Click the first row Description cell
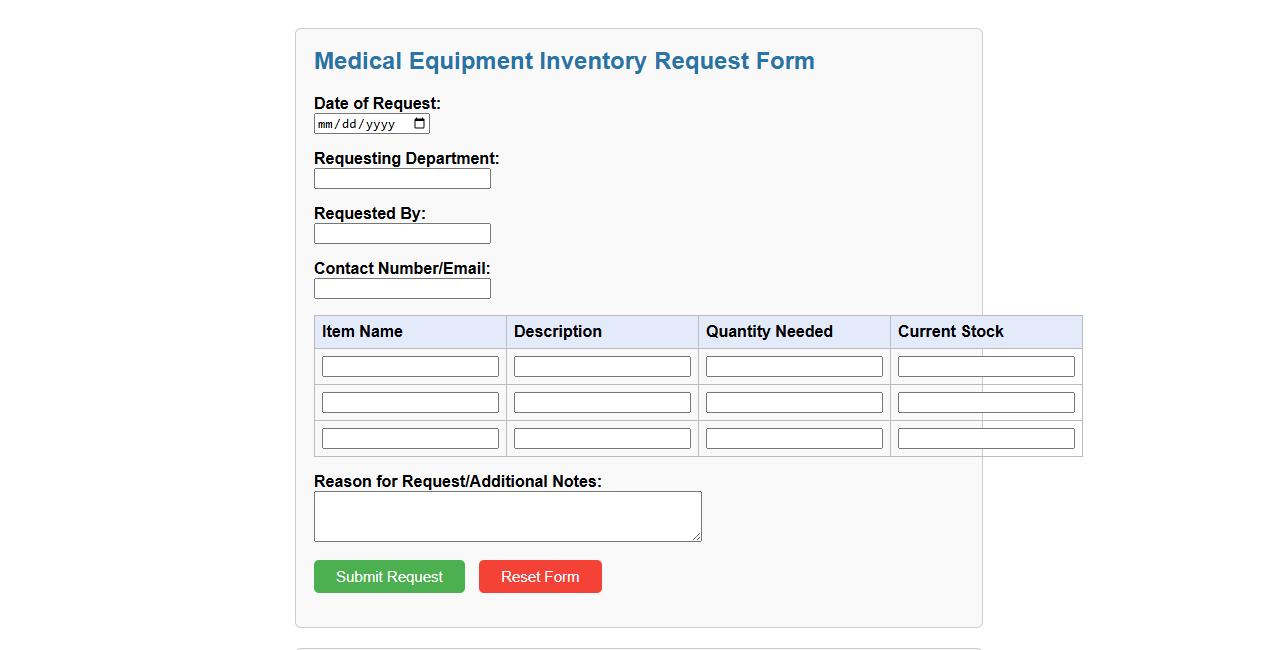The height and width of the screenshot is (650, 1278). [x=601, y=365]
